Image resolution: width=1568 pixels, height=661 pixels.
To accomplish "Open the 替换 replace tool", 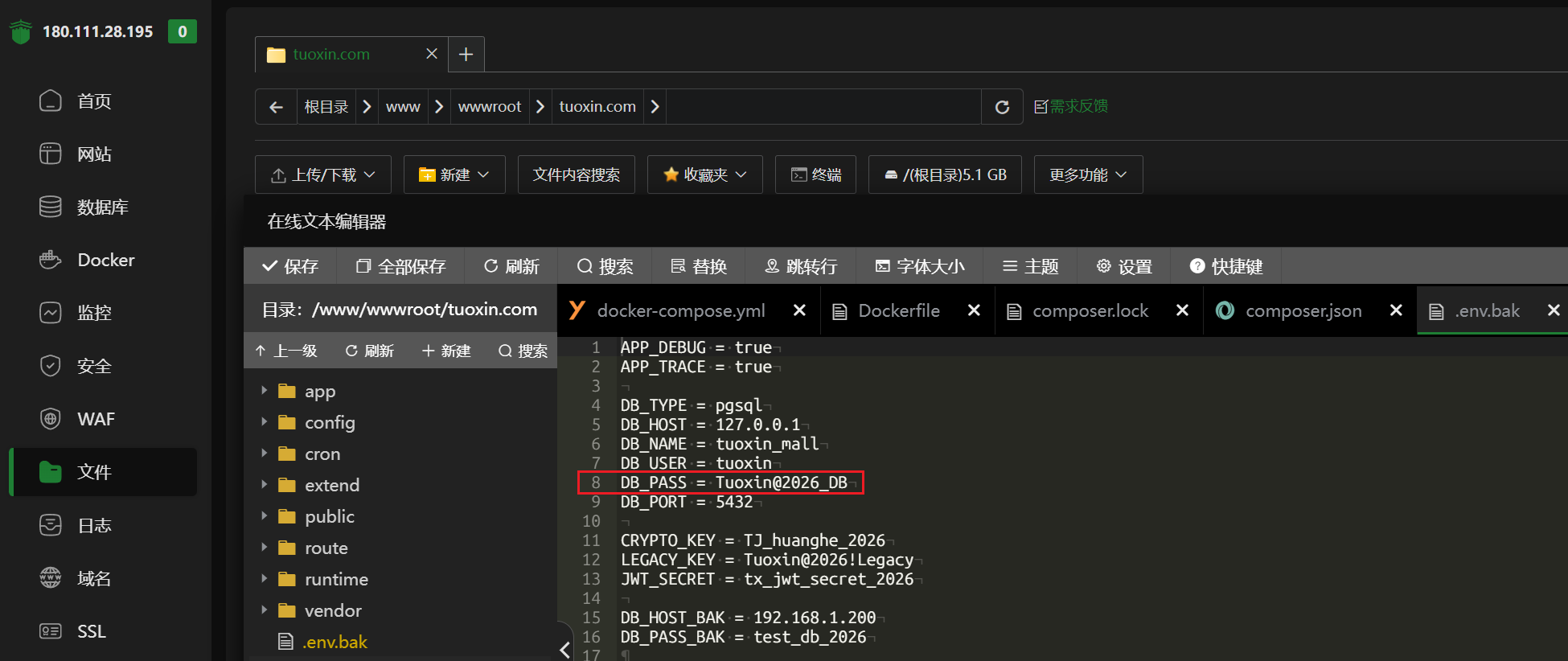I will click(x=699, y=266).
